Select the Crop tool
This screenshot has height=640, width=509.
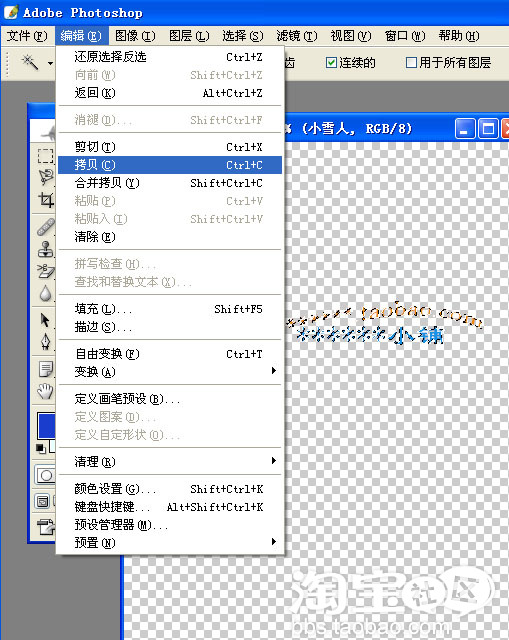point(46,200)
